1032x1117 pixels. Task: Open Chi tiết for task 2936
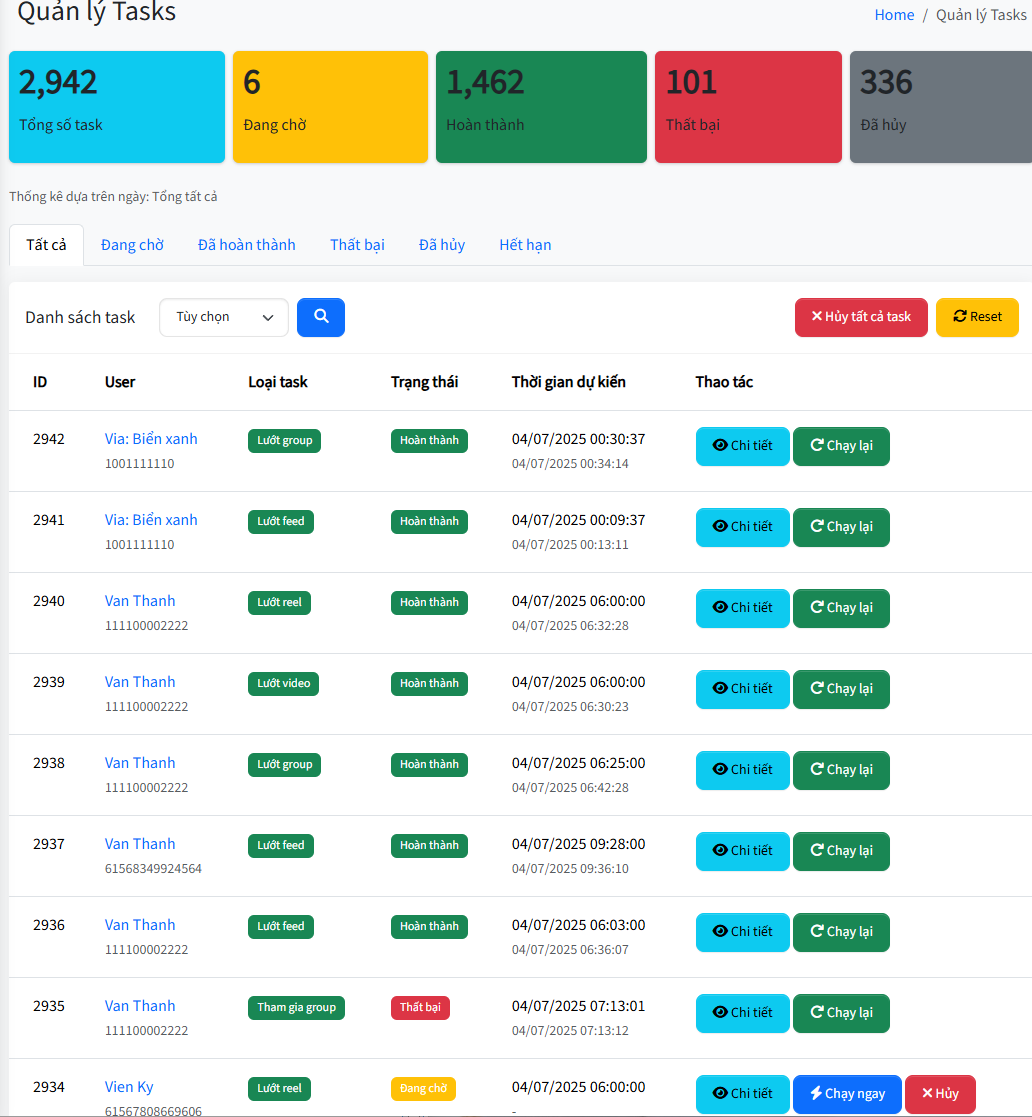pyautogui.click(x=742, y=932)
